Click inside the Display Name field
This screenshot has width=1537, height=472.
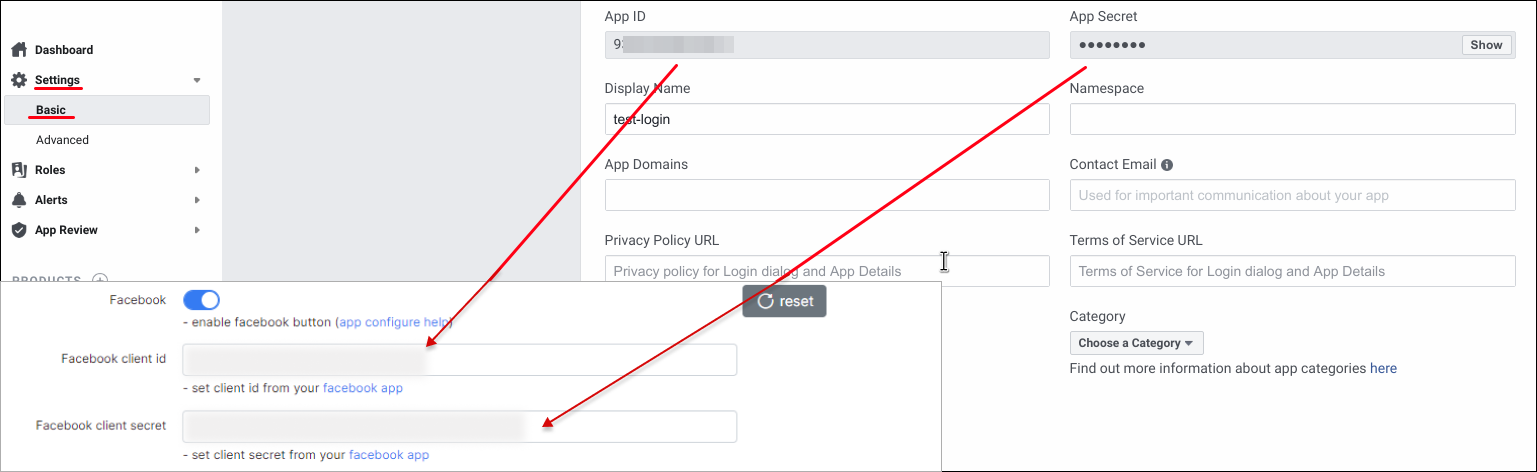point(826,119)
